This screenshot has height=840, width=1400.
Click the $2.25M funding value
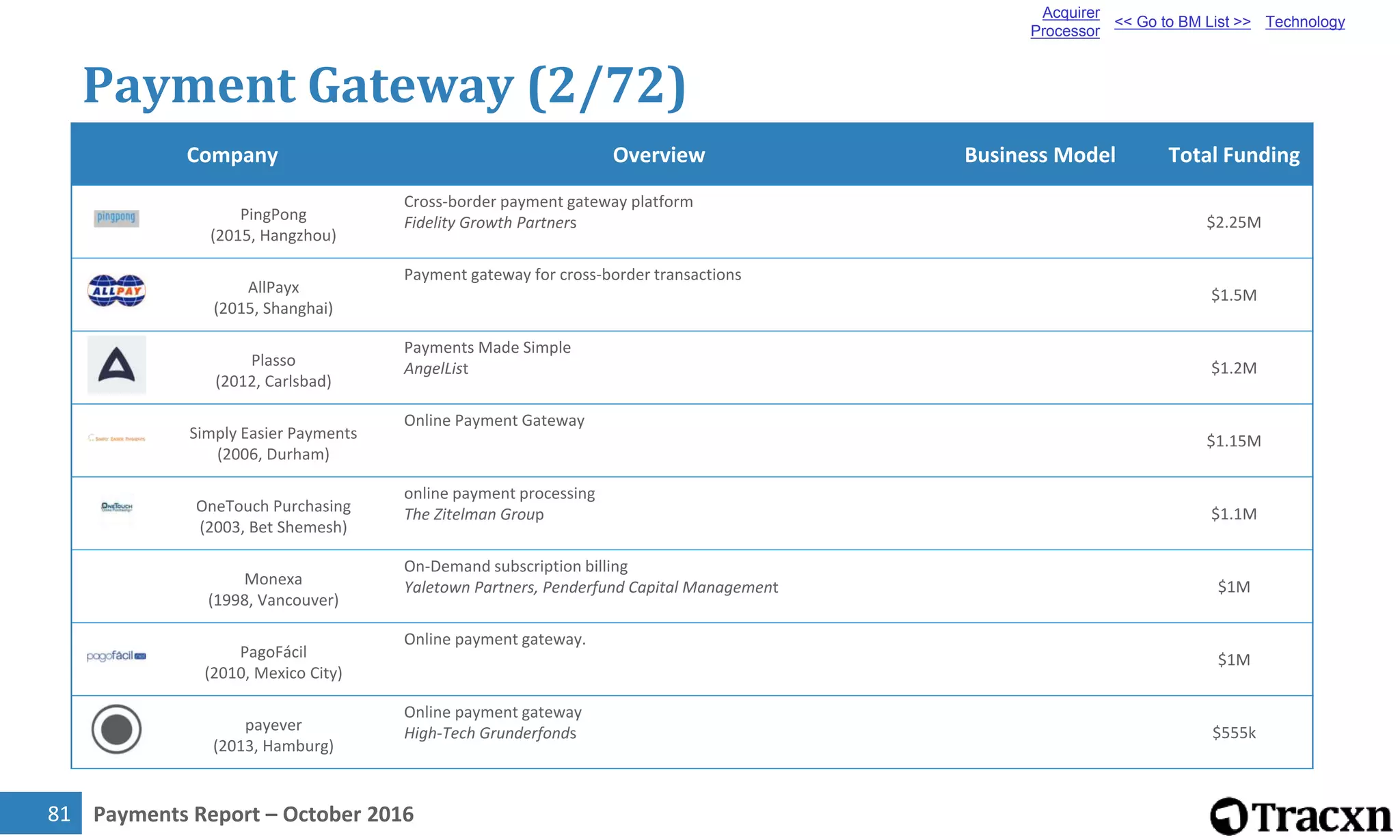click(x=1234, y=222)
